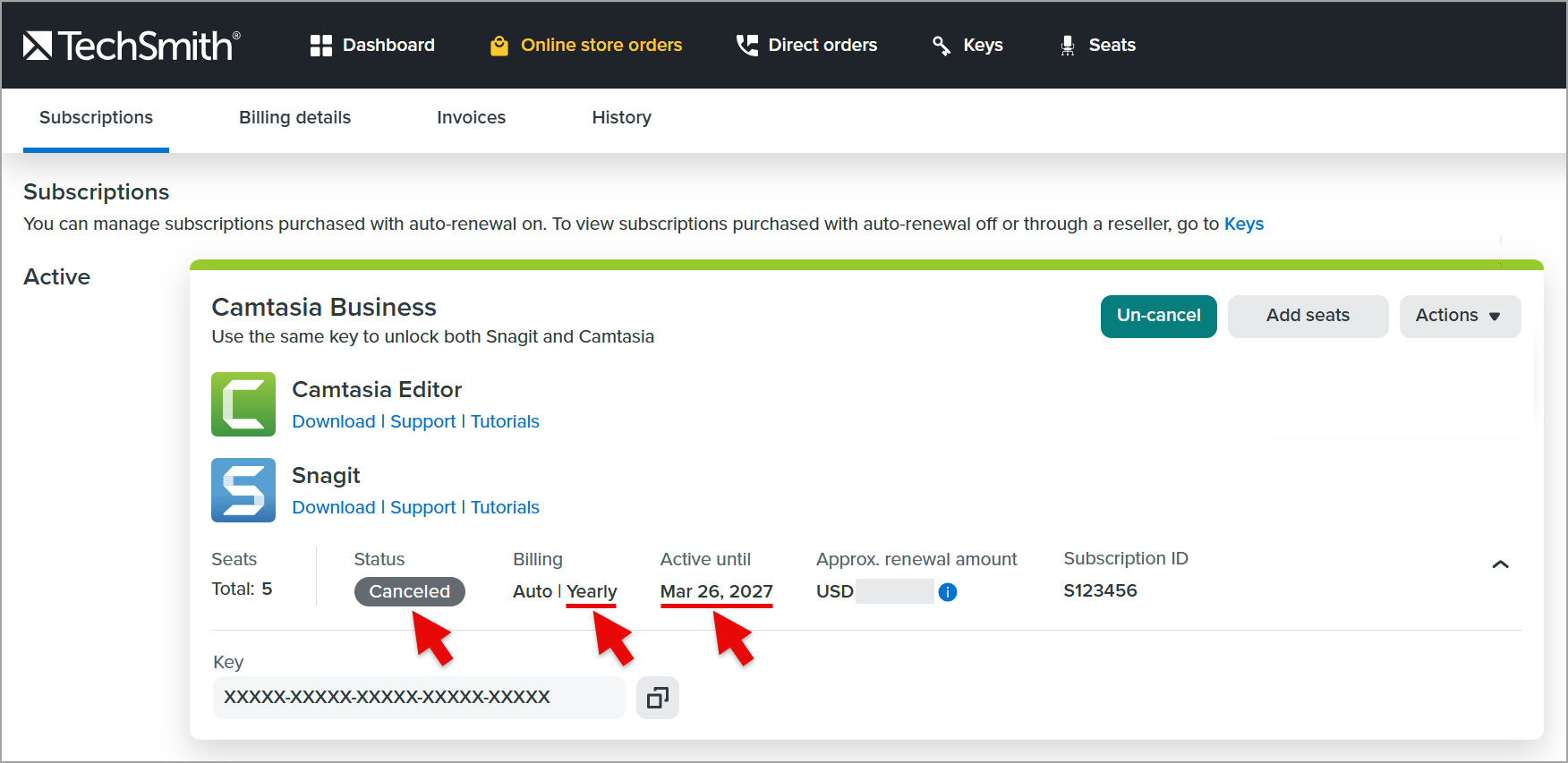Image resolution: width=1568 pixels, height=763 pixels.
Task: Open Snagit Support link
Action: [x=423, y=508]
